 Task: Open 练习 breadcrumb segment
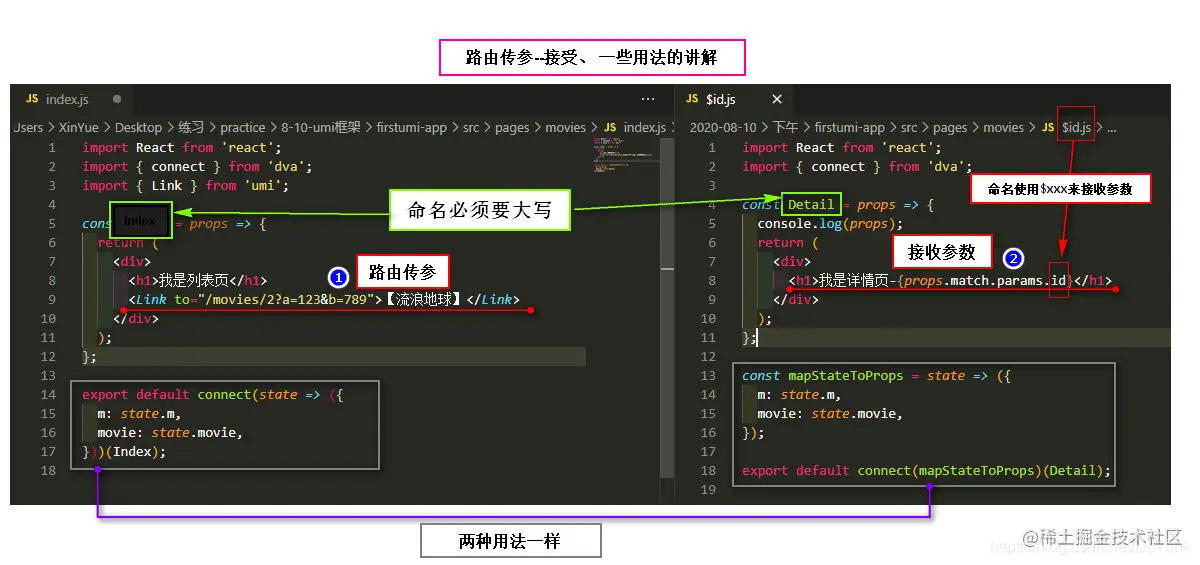click(x=191, y=128)
